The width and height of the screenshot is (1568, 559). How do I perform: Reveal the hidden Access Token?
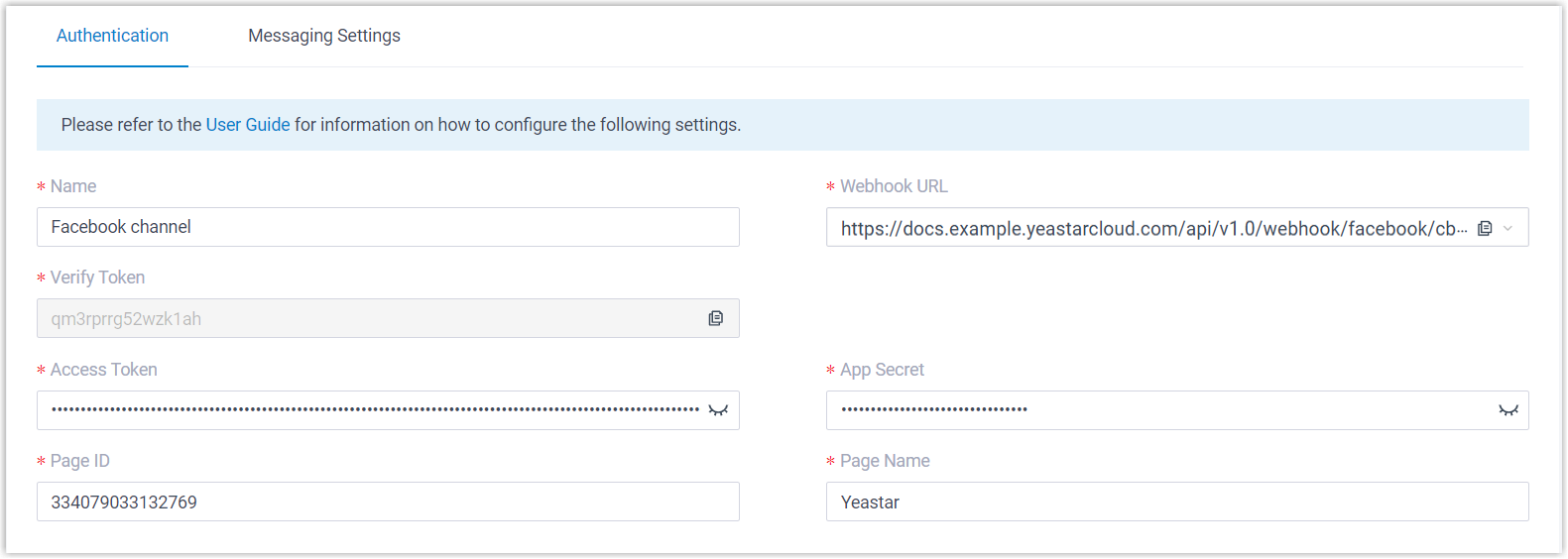click(x=718, y=410)
